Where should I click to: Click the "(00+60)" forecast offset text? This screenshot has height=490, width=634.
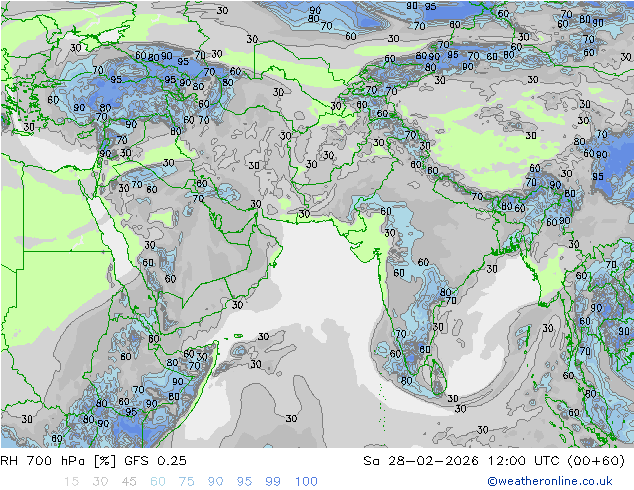pyautogui.click(x=596, y=460)
